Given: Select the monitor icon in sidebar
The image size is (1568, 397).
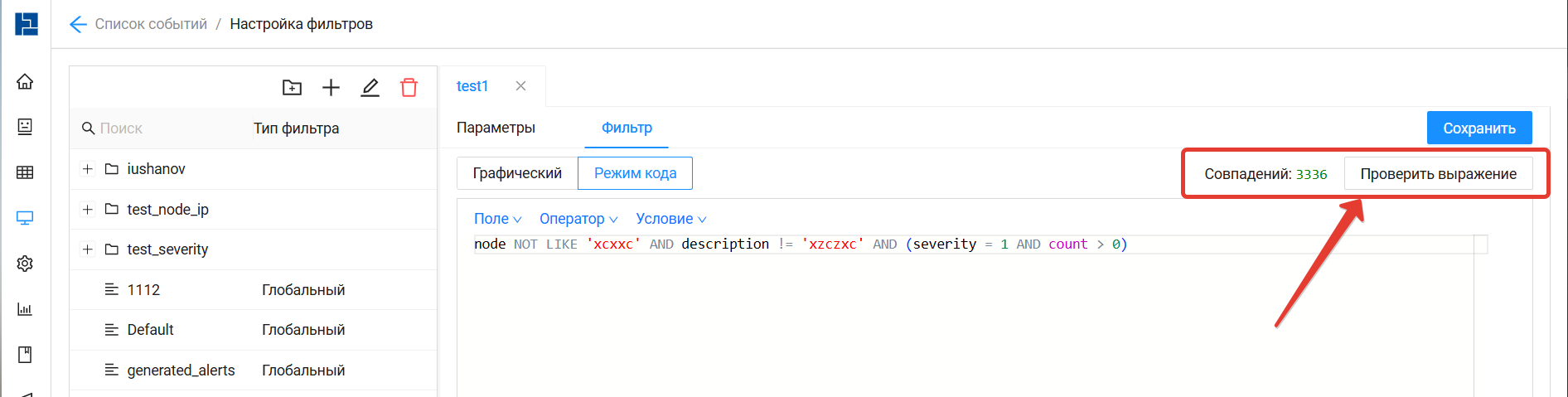Looking at the screenshot, I should 25,218.
